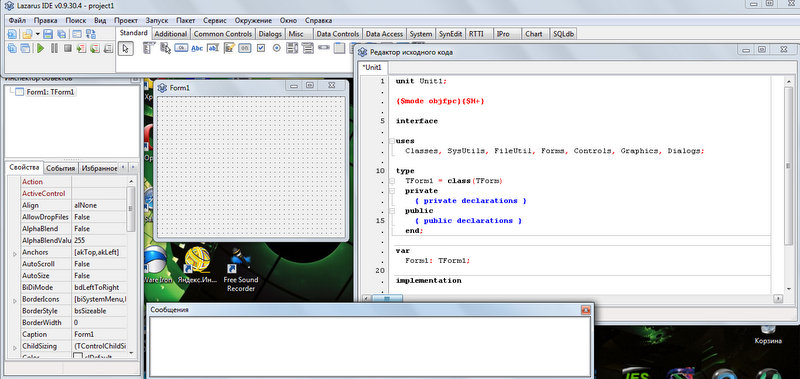Switch to the Common Controls palette tab

pos(223,34)
